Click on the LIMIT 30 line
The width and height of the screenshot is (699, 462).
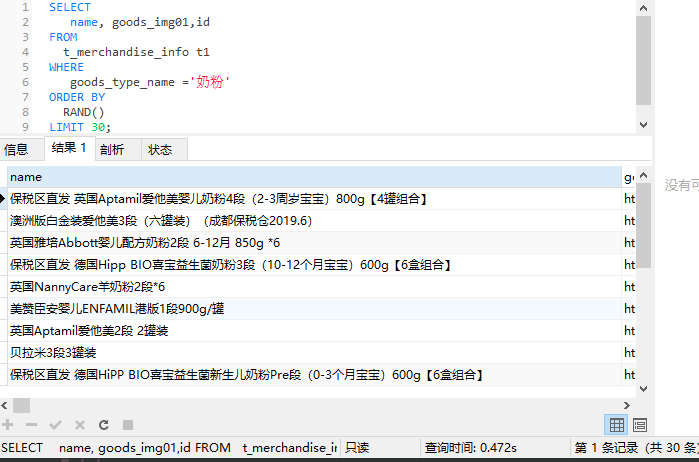pyautogui.click(x=80, y=127)
